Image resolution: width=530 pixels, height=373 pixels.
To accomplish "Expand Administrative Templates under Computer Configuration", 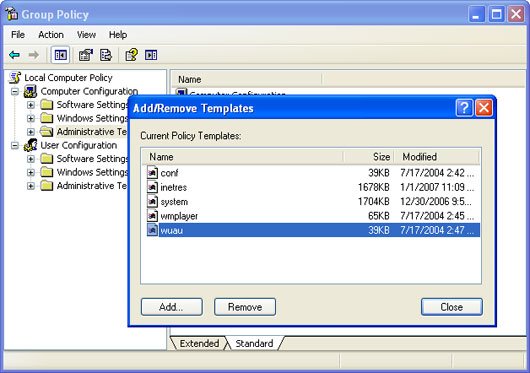I will pos(31,132).
